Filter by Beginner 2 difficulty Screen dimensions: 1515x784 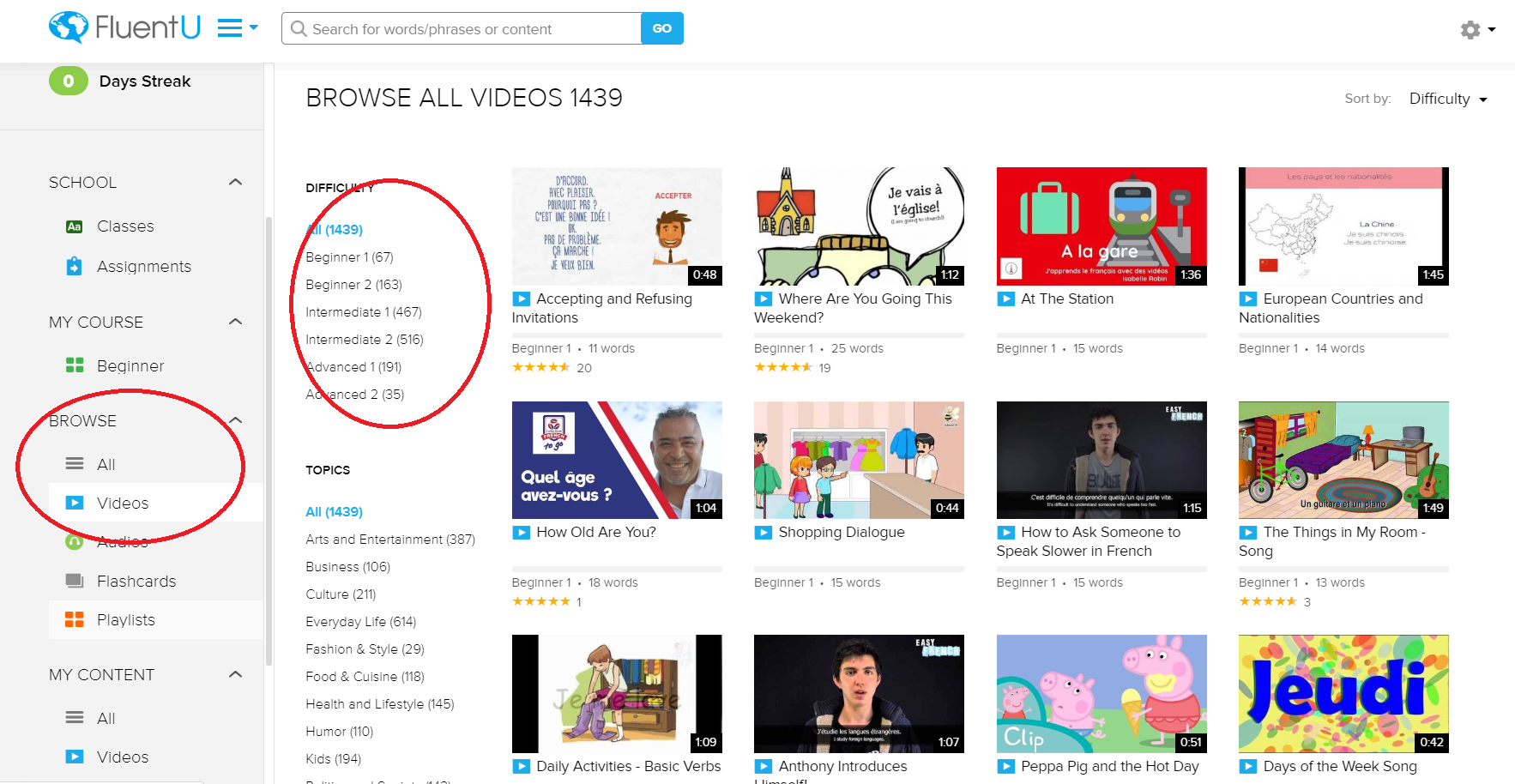(353, 285)
